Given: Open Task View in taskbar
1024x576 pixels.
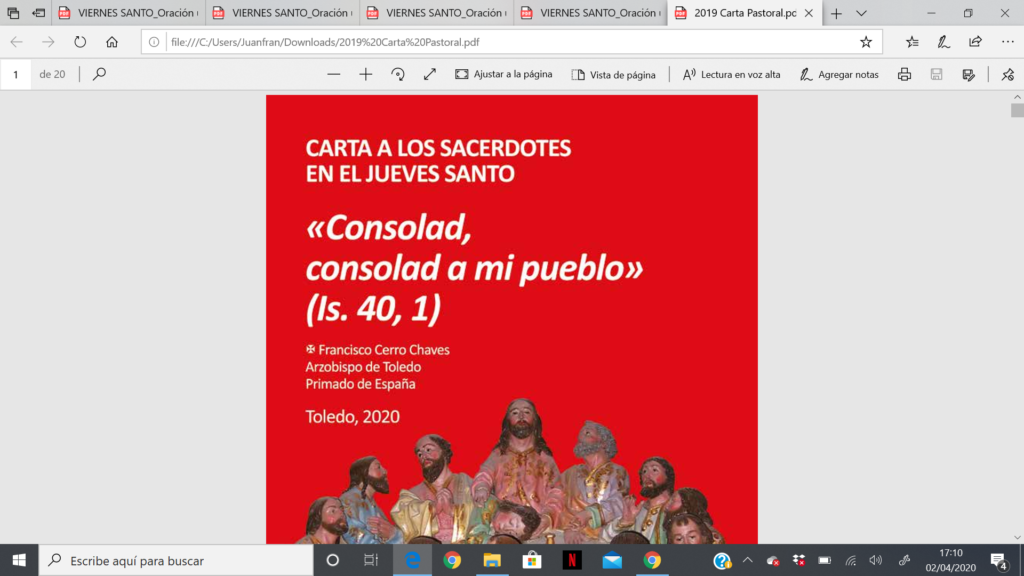Looking at the screenshot, I should [x=371, y=560].
